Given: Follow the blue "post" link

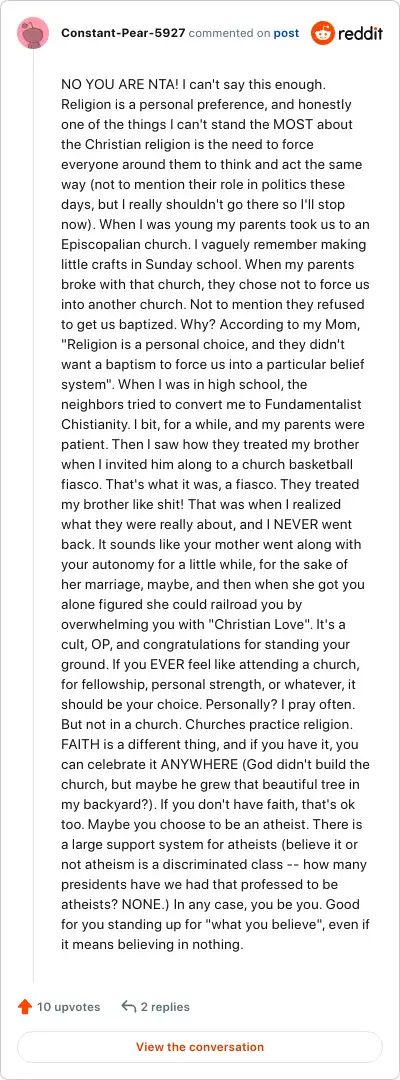Looking at the screenshot, I should click(286, 33).
